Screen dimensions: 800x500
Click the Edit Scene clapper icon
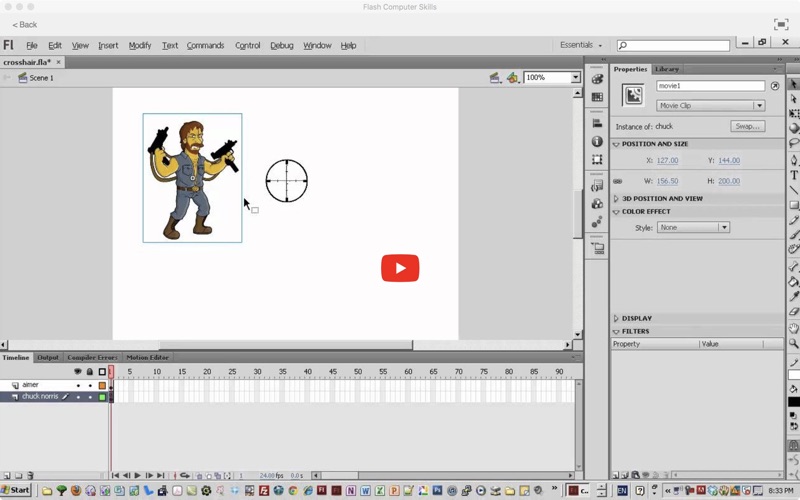[x=495, y=78]
